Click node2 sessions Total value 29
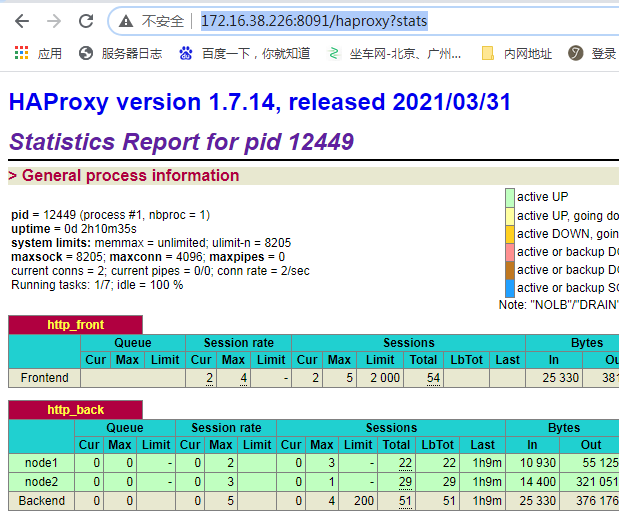 pos(405,482)
